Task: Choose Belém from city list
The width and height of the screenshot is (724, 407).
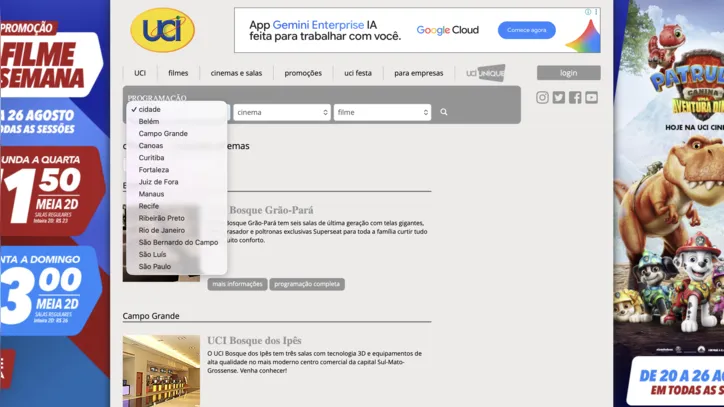Action: [x=177, y=121]
